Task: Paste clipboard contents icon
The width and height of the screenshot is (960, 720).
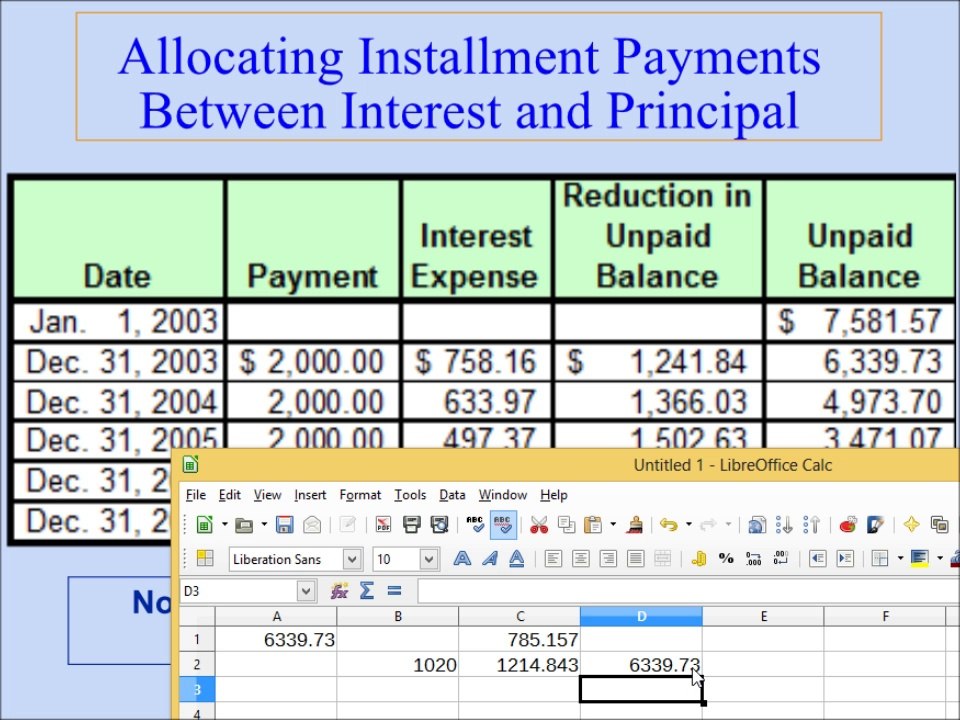Action: point(593,525)
